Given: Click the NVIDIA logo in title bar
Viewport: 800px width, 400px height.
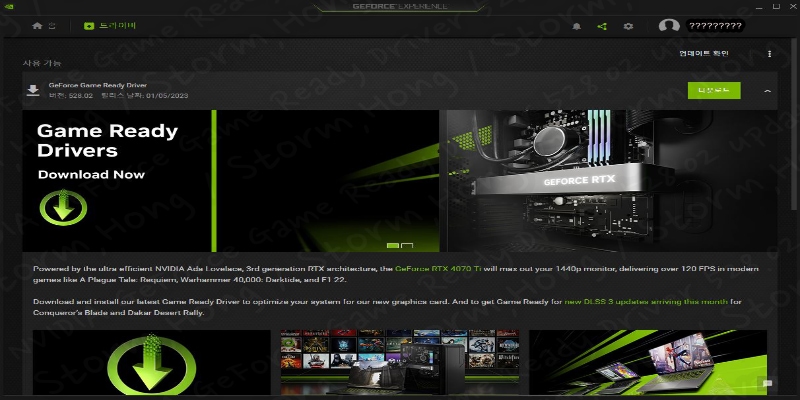Looking at the screenshot, I should [9, 7].
